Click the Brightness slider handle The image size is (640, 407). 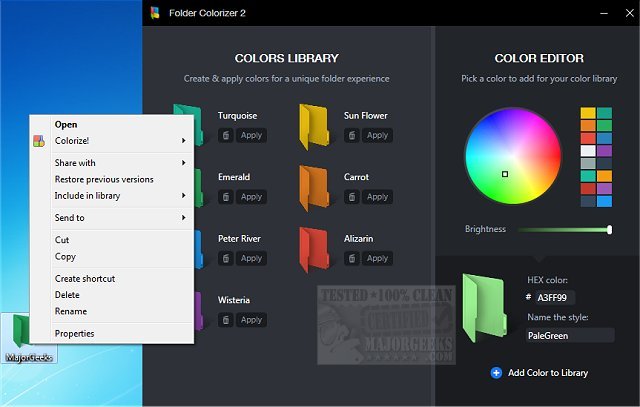(x=609, y=229)
